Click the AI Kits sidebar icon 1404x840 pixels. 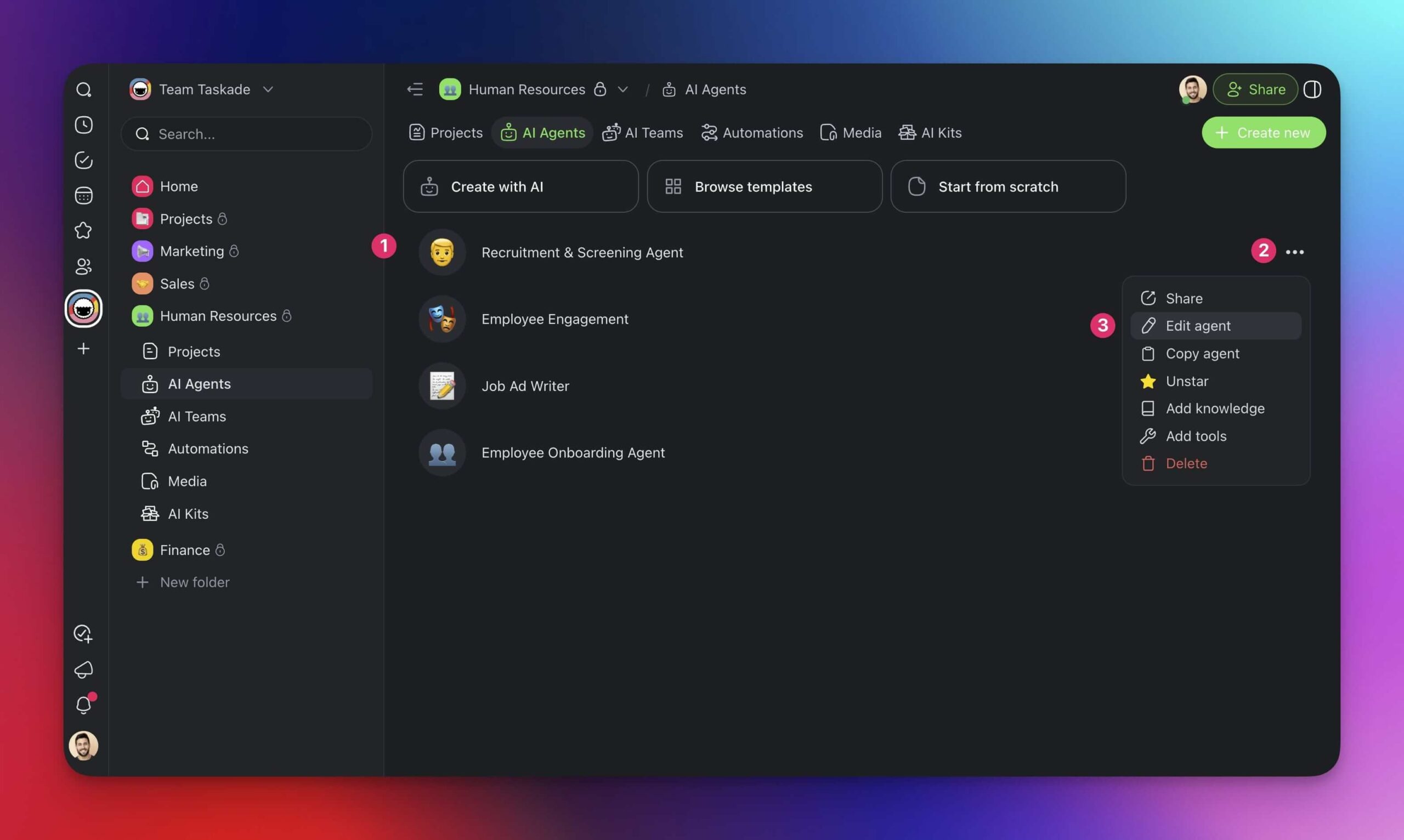pyautogui.click(x=149, y=513)
